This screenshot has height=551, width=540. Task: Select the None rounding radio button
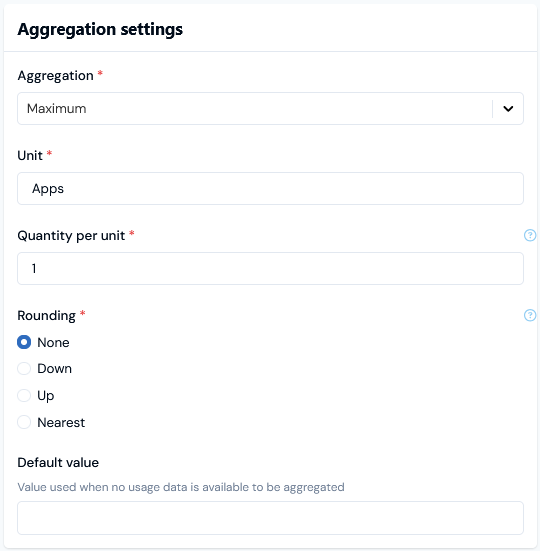pyautogui.click(x=24, y=342)
